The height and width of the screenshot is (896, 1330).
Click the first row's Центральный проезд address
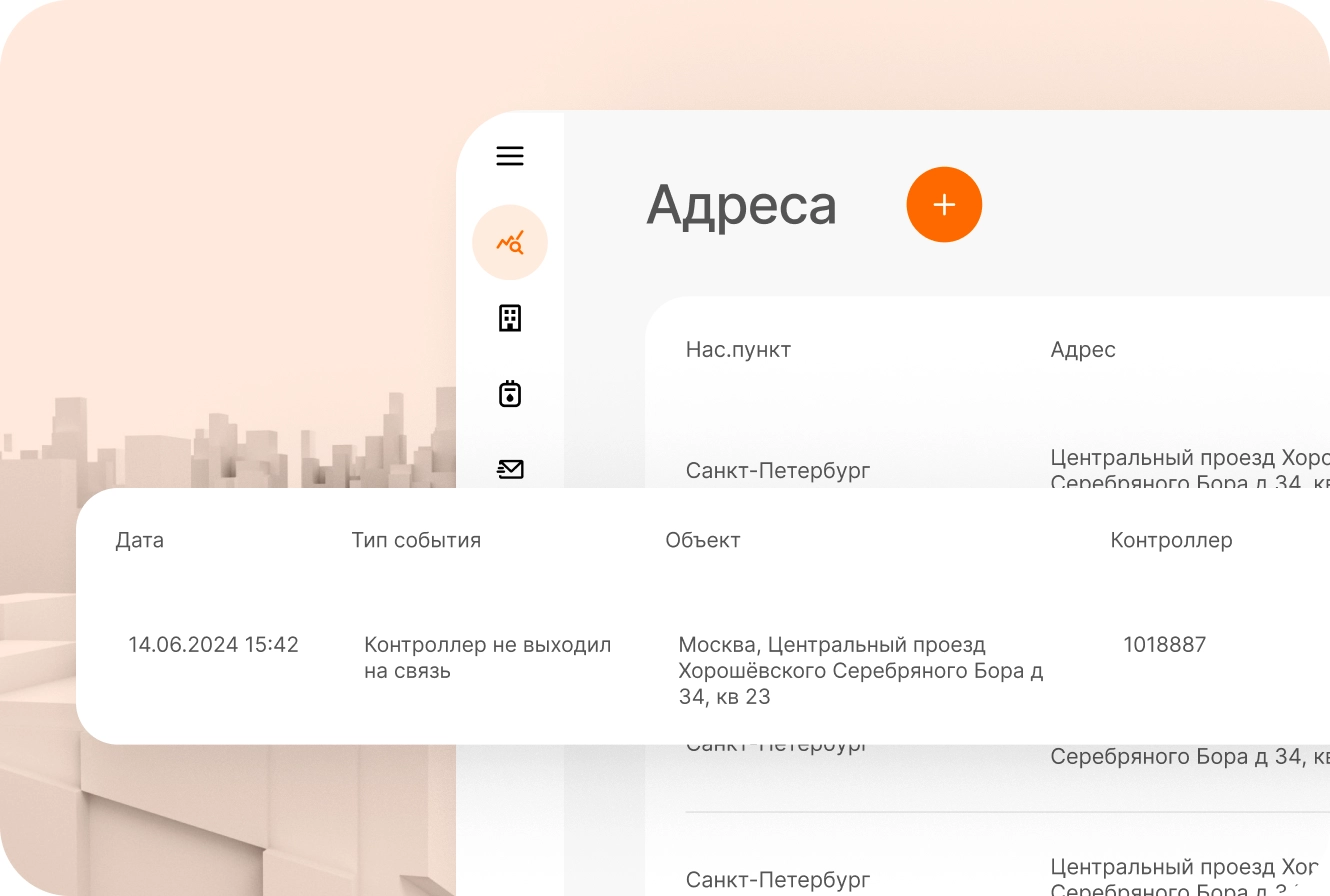pyautogui.click(x=1189, y=459)
